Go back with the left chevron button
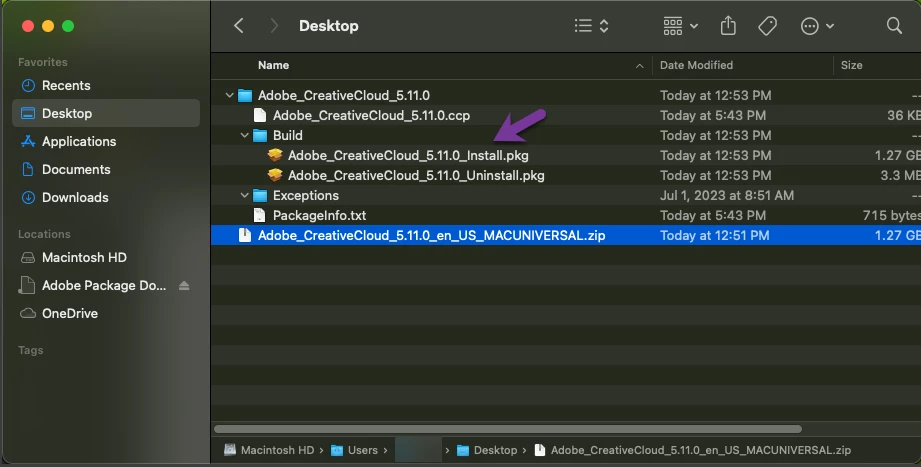921x467 pixels. coord(238,26)
